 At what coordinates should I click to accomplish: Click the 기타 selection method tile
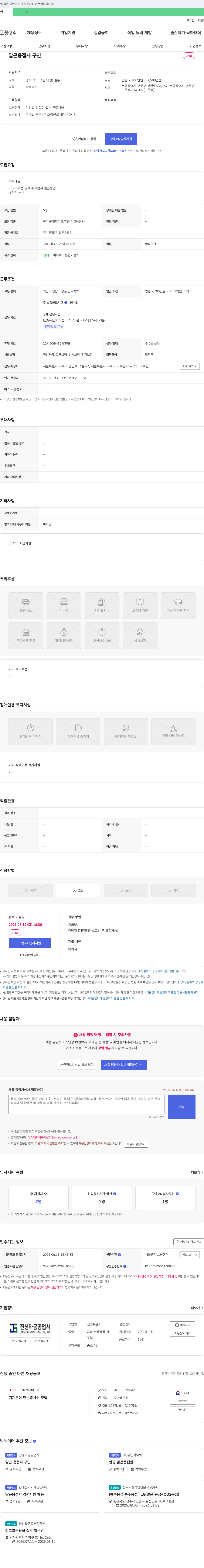173,890
